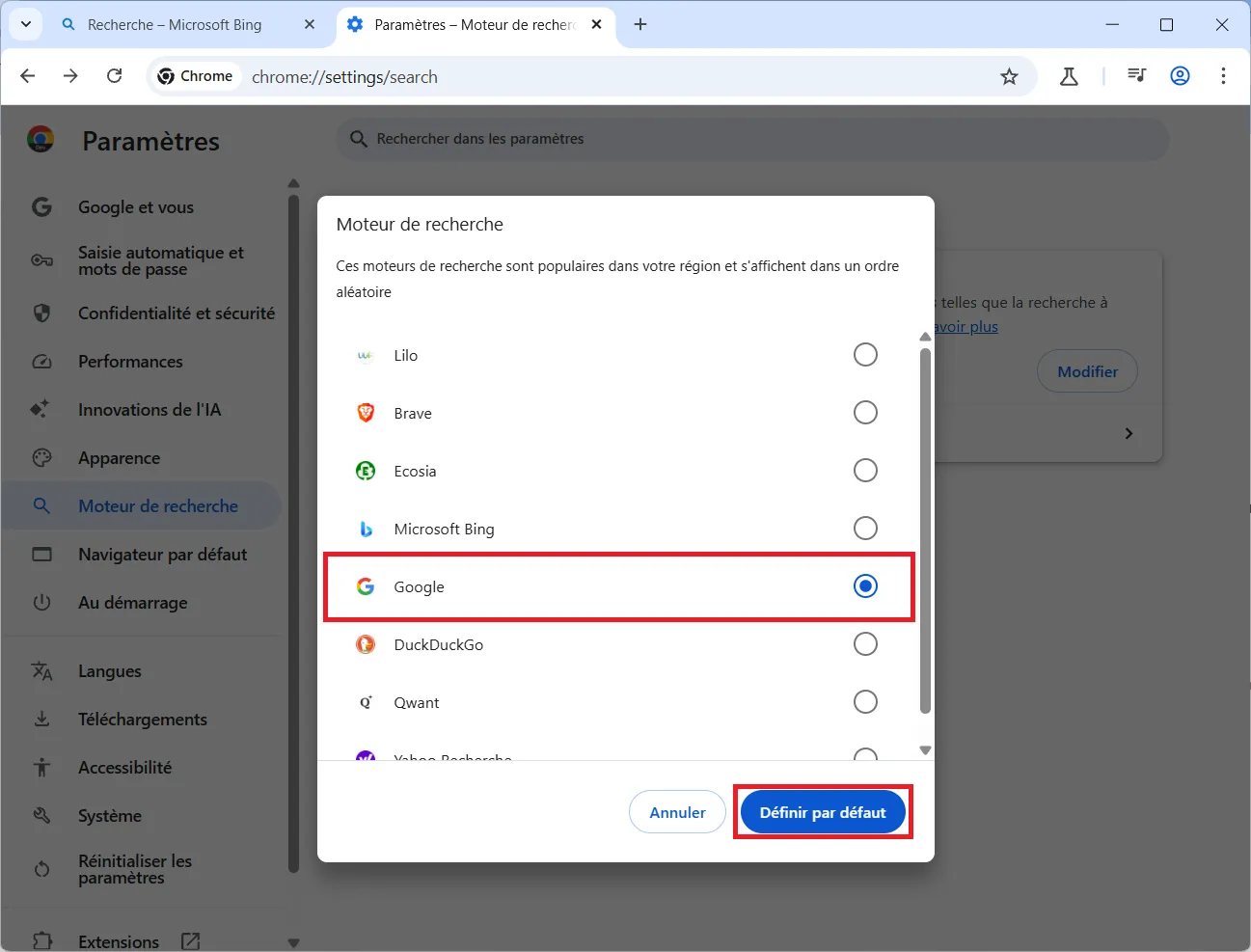Click sidebar scrollbar up arrow

click(x=293, y=183)
